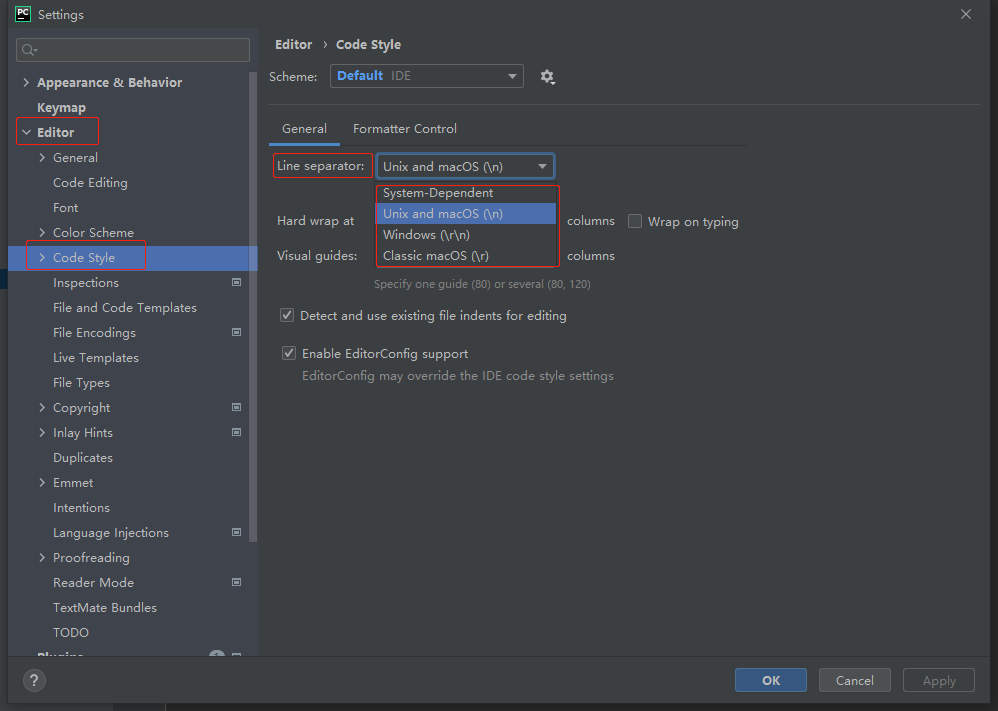The width and height of the screenshot is (998, 711).
Task: Disable Enable EditorConfig support checkbox
Action: 289,354
